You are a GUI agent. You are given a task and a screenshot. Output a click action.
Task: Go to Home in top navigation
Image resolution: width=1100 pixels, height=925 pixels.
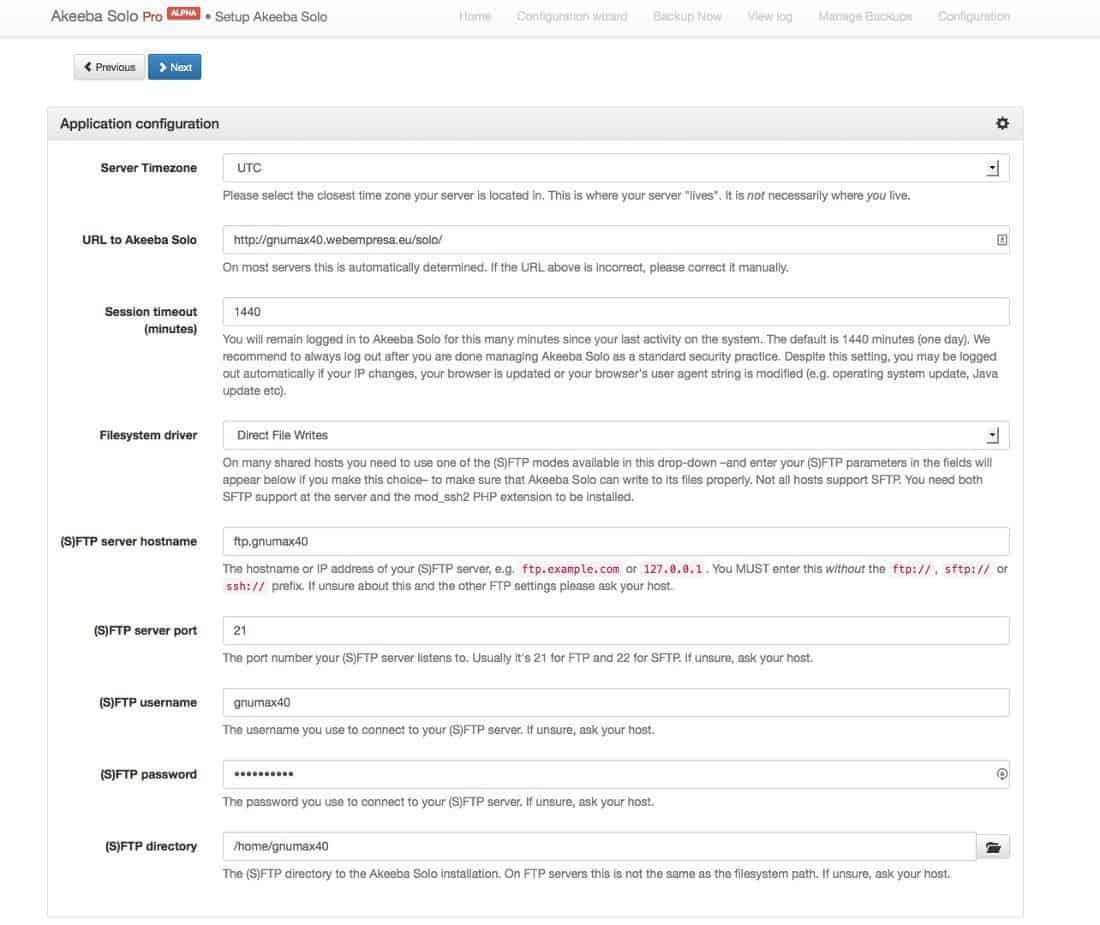[475, 16]
